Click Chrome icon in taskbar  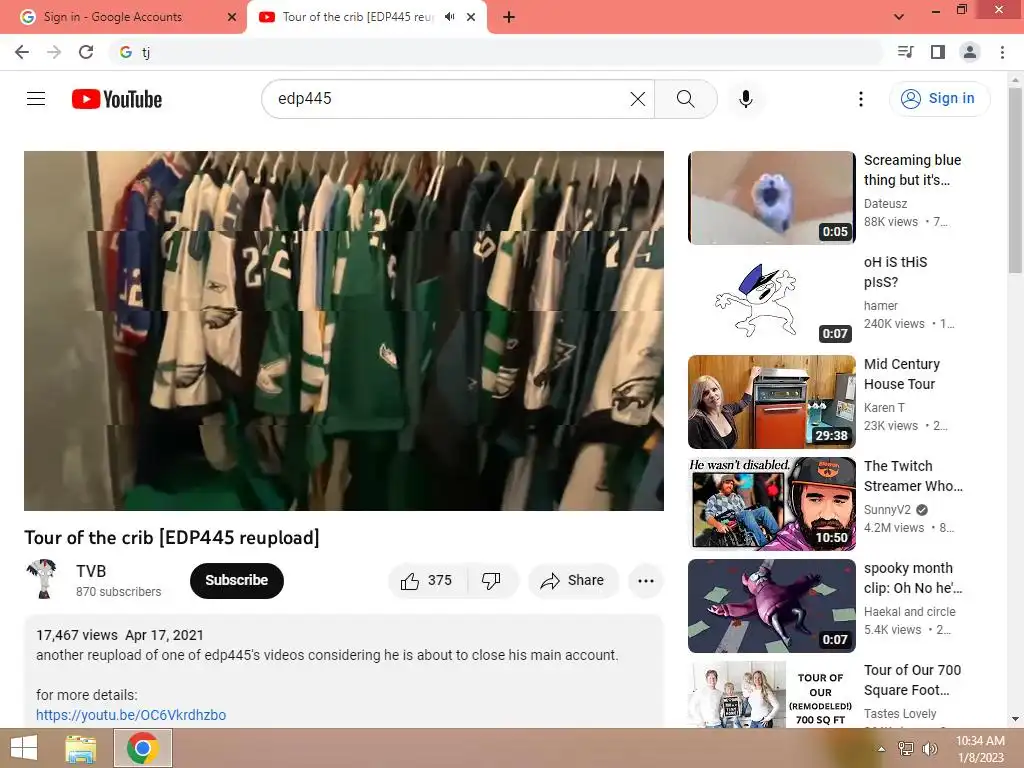[143, 748]
